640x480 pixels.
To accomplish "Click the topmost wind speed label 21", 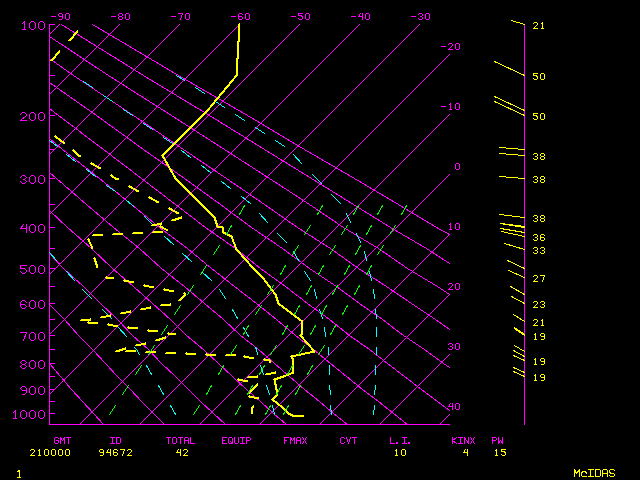I will click(538, 26).
